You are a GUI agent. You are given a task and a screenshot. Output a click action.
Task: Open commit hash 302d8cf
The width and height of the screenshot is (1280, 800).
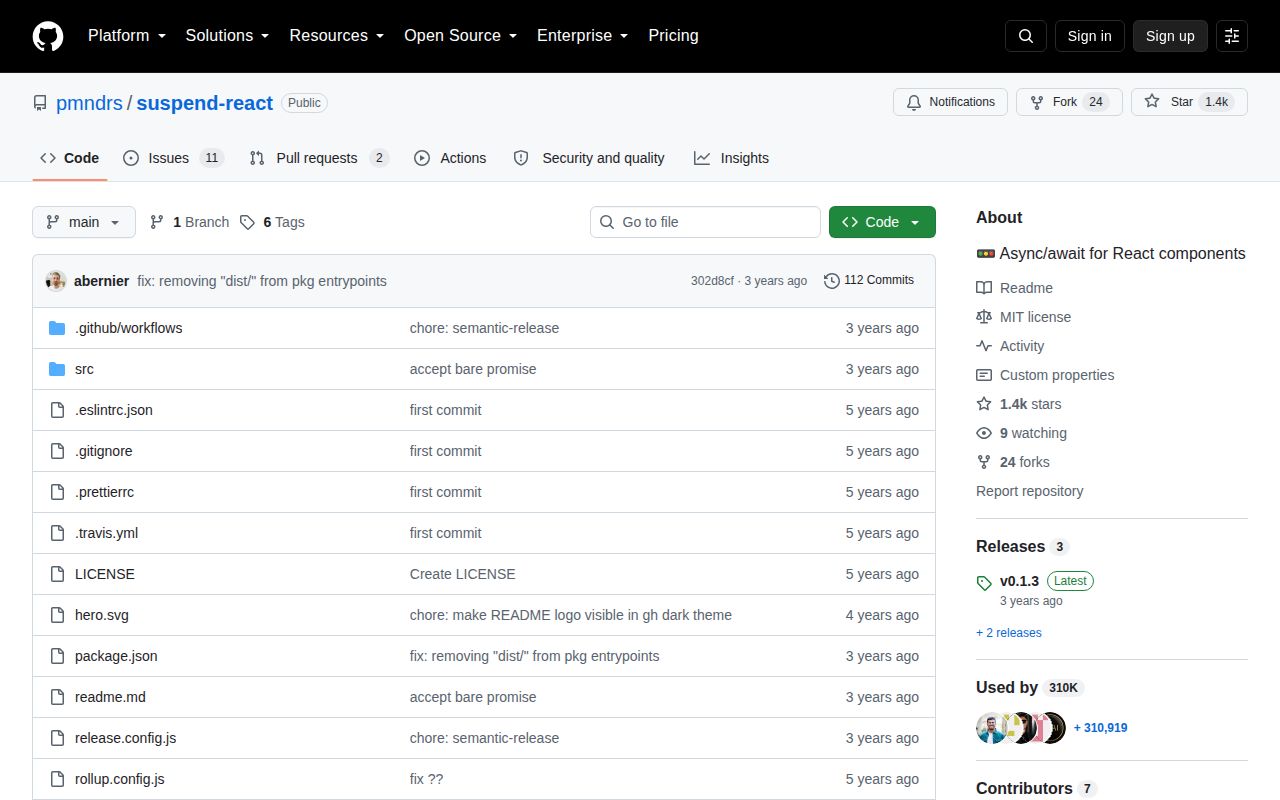tap(712, 281)
